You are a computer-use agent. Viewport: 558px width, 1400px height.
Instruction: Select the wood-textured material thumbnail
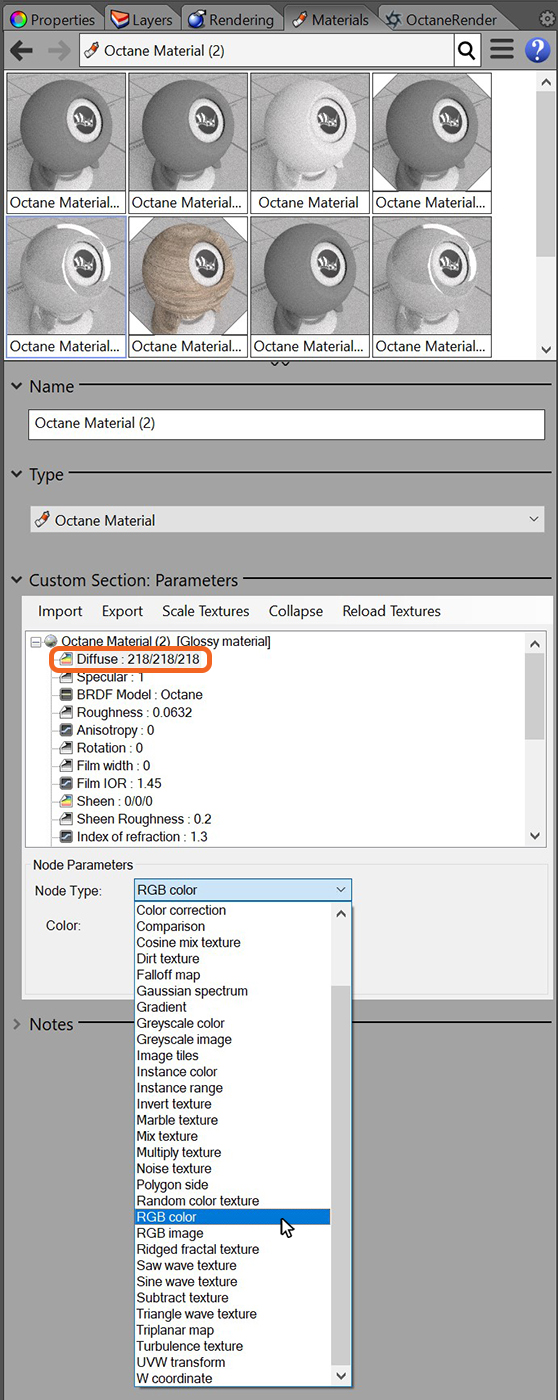coord(188,285)
